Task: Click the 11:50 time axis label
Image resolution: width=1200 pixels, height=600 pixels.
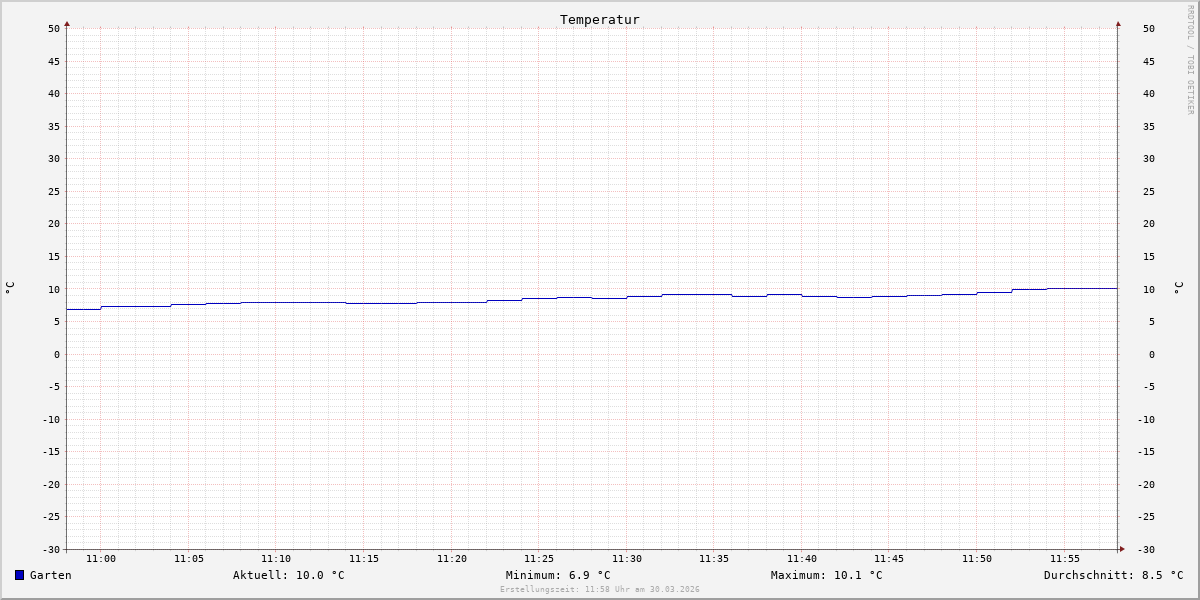Action: pos(977,559)
